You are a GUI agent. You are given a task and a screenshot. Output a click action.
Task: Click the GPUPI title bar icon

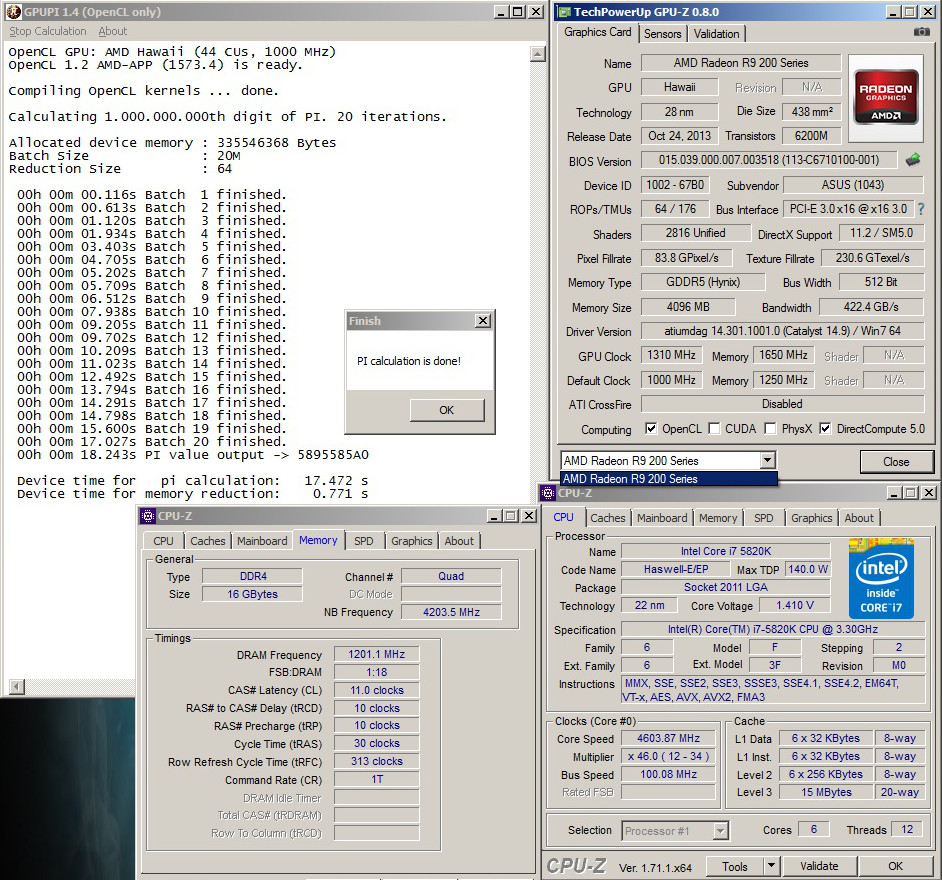(x=13, y=11)
